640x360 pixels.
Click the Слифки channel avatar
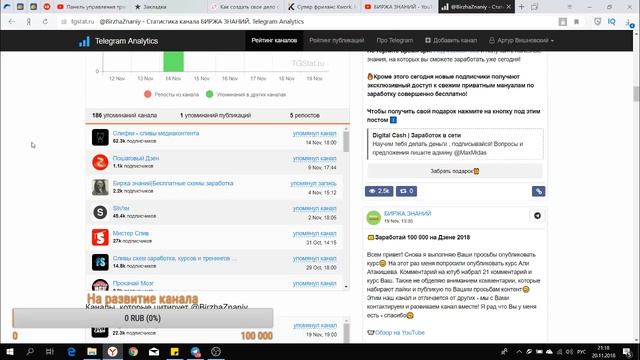(100, 137)
